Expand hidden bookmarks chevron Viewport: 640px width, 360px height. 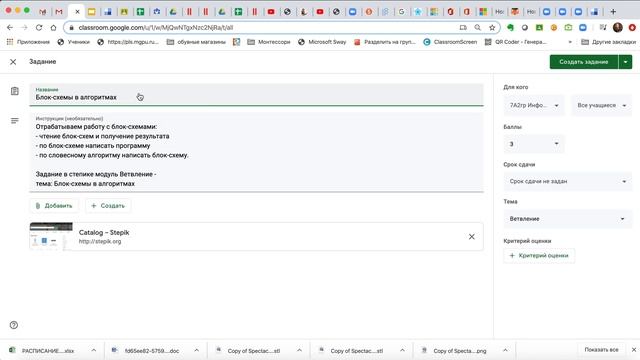[x=570, y=42]
